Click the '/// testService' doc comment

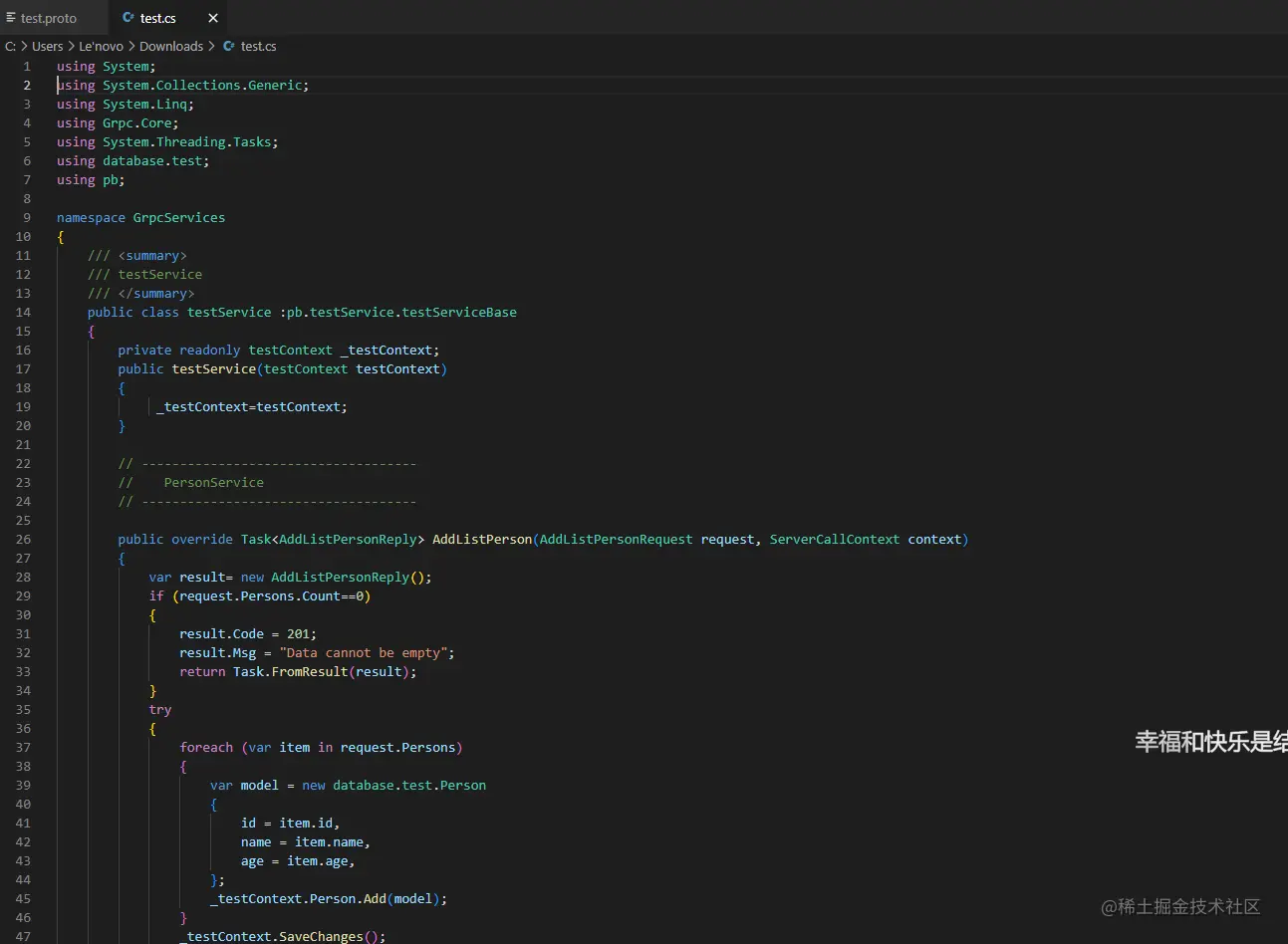click(x=144, y=274)
